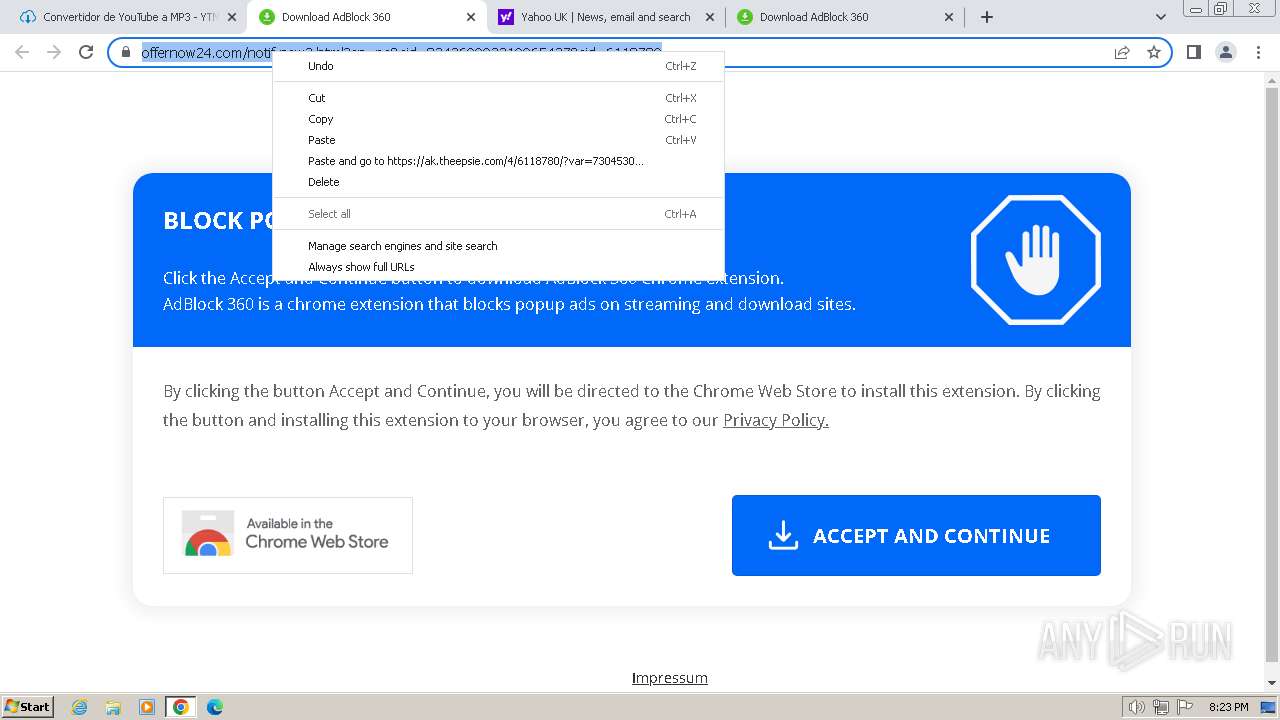View site information lock icon

(125, 52)
